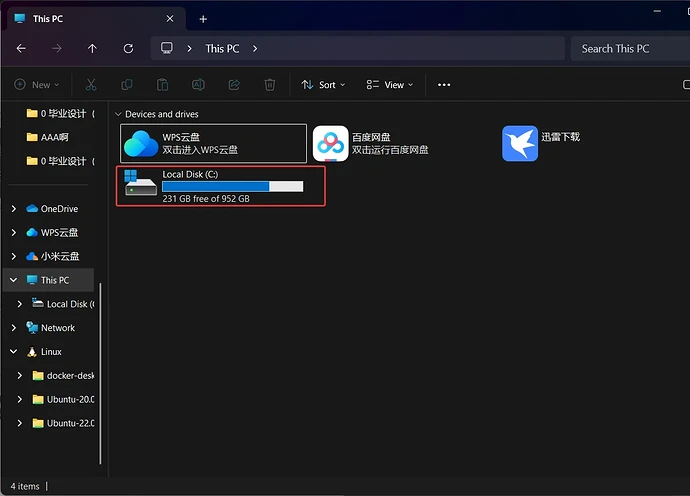Click the Cut scissors icon in toolbar
Image resolution: width=690 pixels, height=496 pixels.
[91, 85]
